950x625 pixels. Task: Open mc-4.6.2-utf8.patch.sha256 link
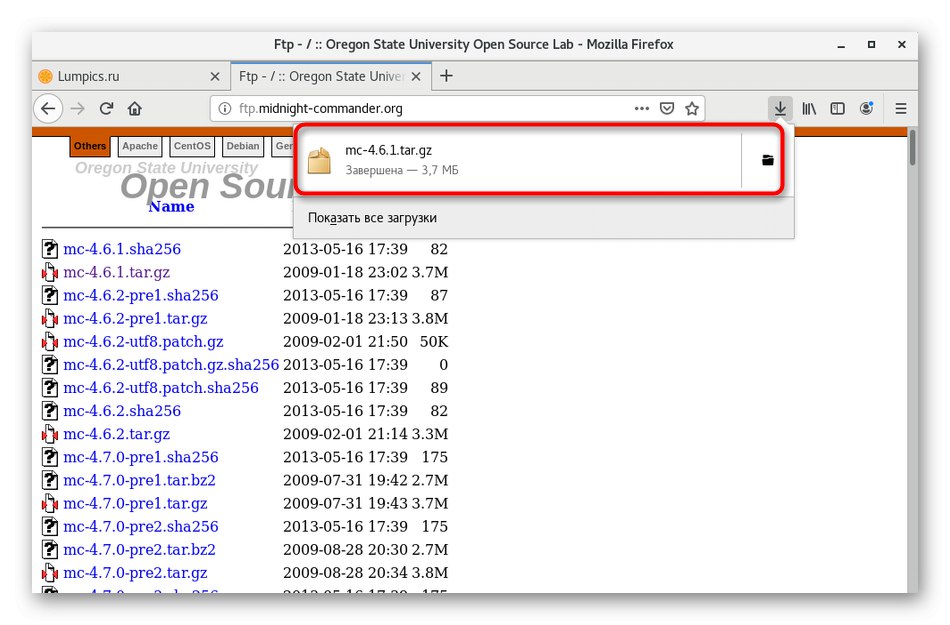tap(161, 388)
